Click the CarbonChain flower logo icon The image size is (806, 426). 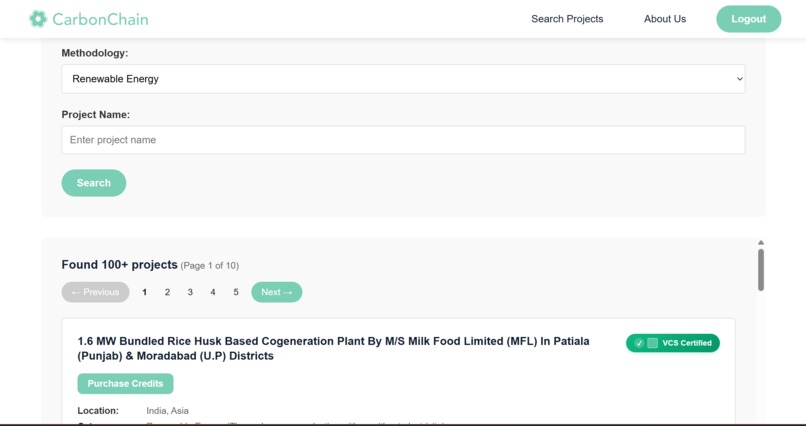(38, 19)
